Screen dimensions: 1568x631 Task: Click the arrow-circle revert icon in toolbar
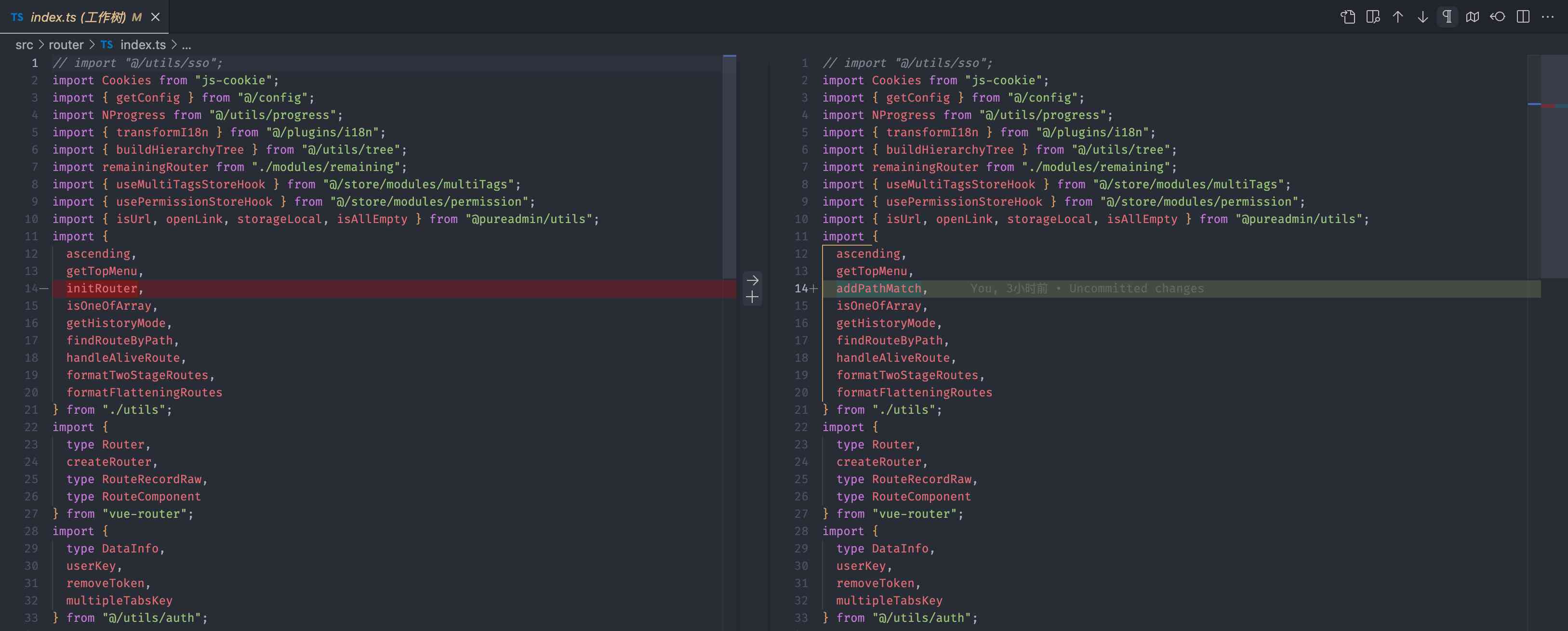[x=1497, y=17]
